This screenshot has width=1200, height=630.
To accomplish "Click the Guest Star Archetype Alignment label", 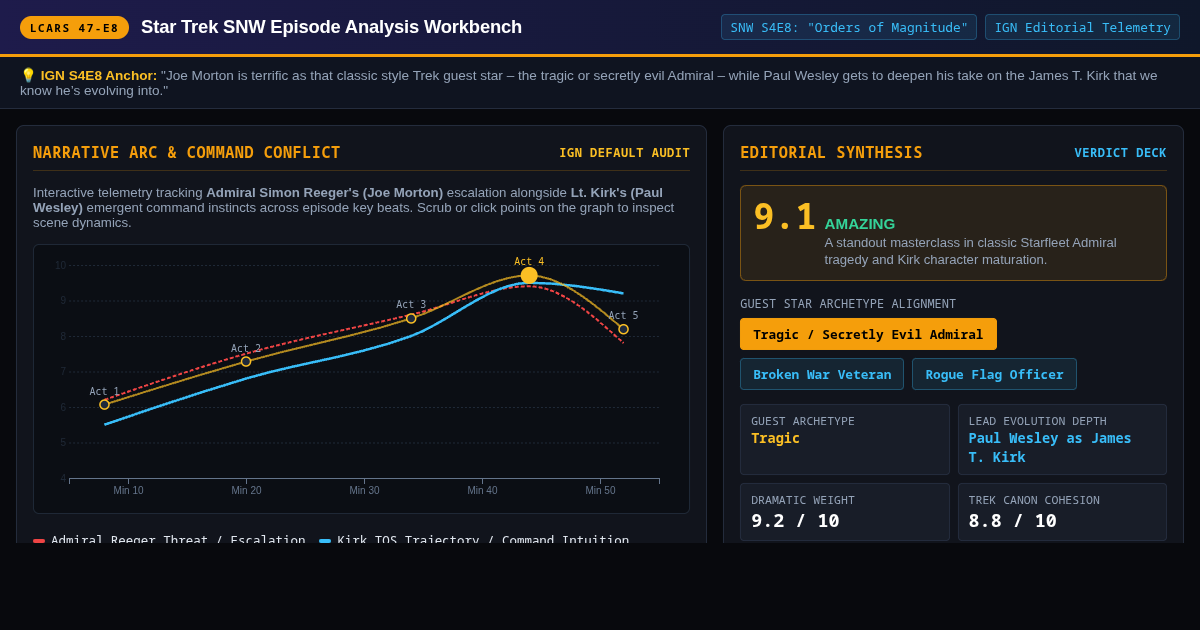I will (848, 304).
